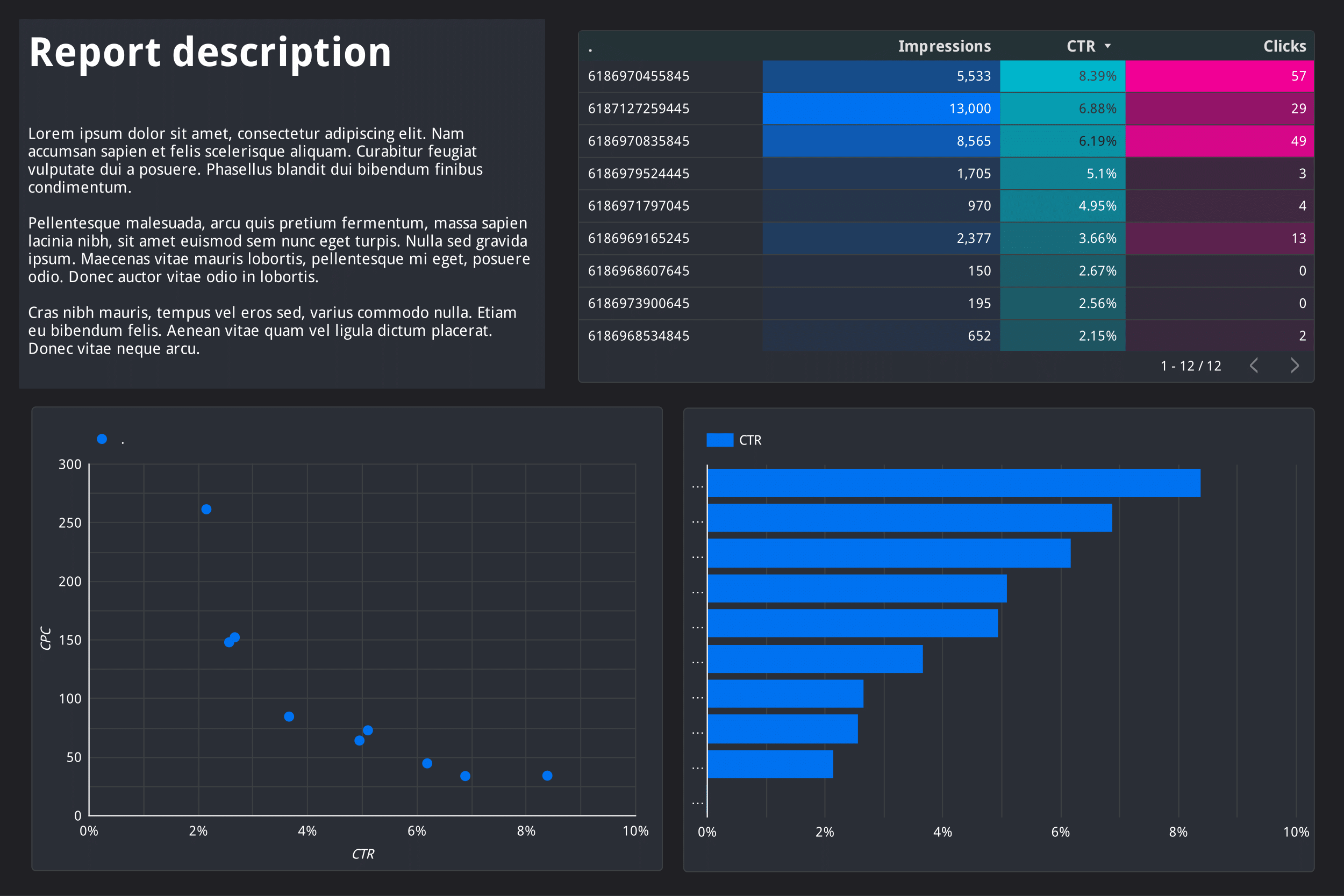Click the CTR legend label in bar chart
Viewport: 1344px width, 896px height.
pos(750,441)
